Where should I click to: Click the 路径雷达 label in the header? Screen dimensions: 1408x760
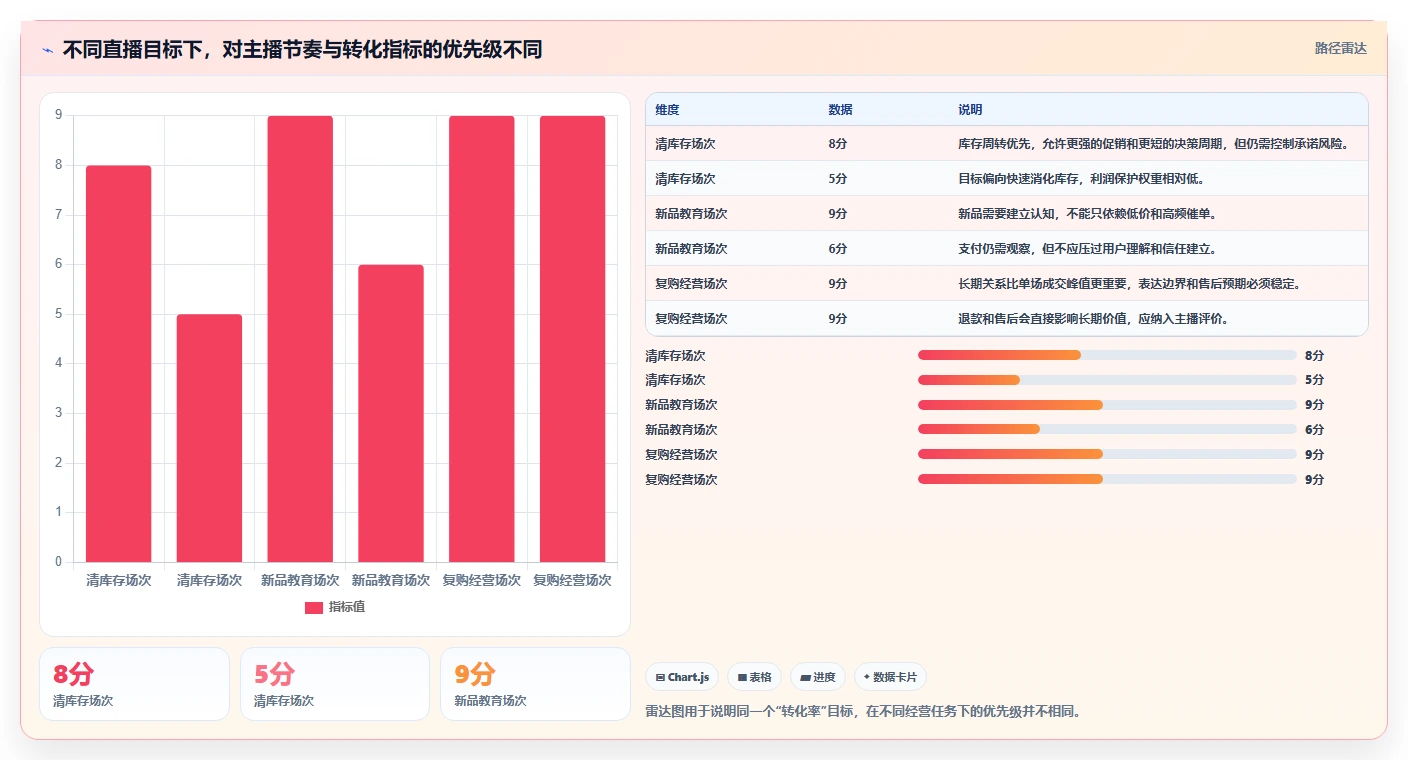point(1340,48)
